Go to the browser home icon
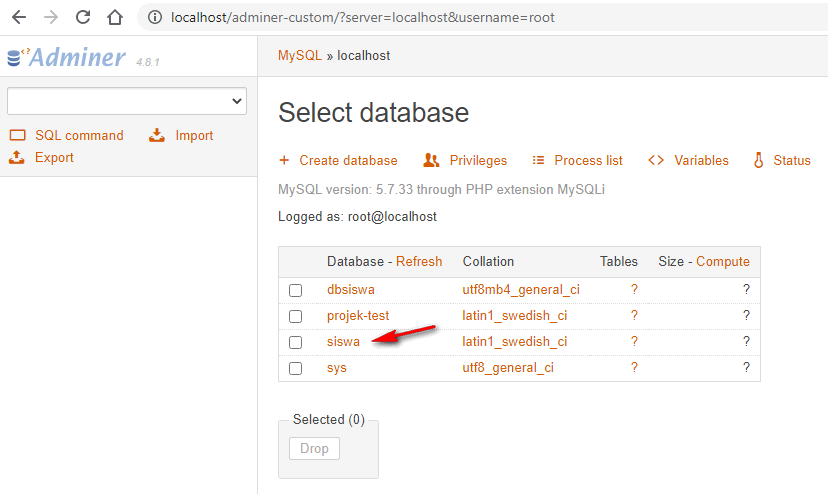Viewport: 828px width, 494px height. [115, 17]
